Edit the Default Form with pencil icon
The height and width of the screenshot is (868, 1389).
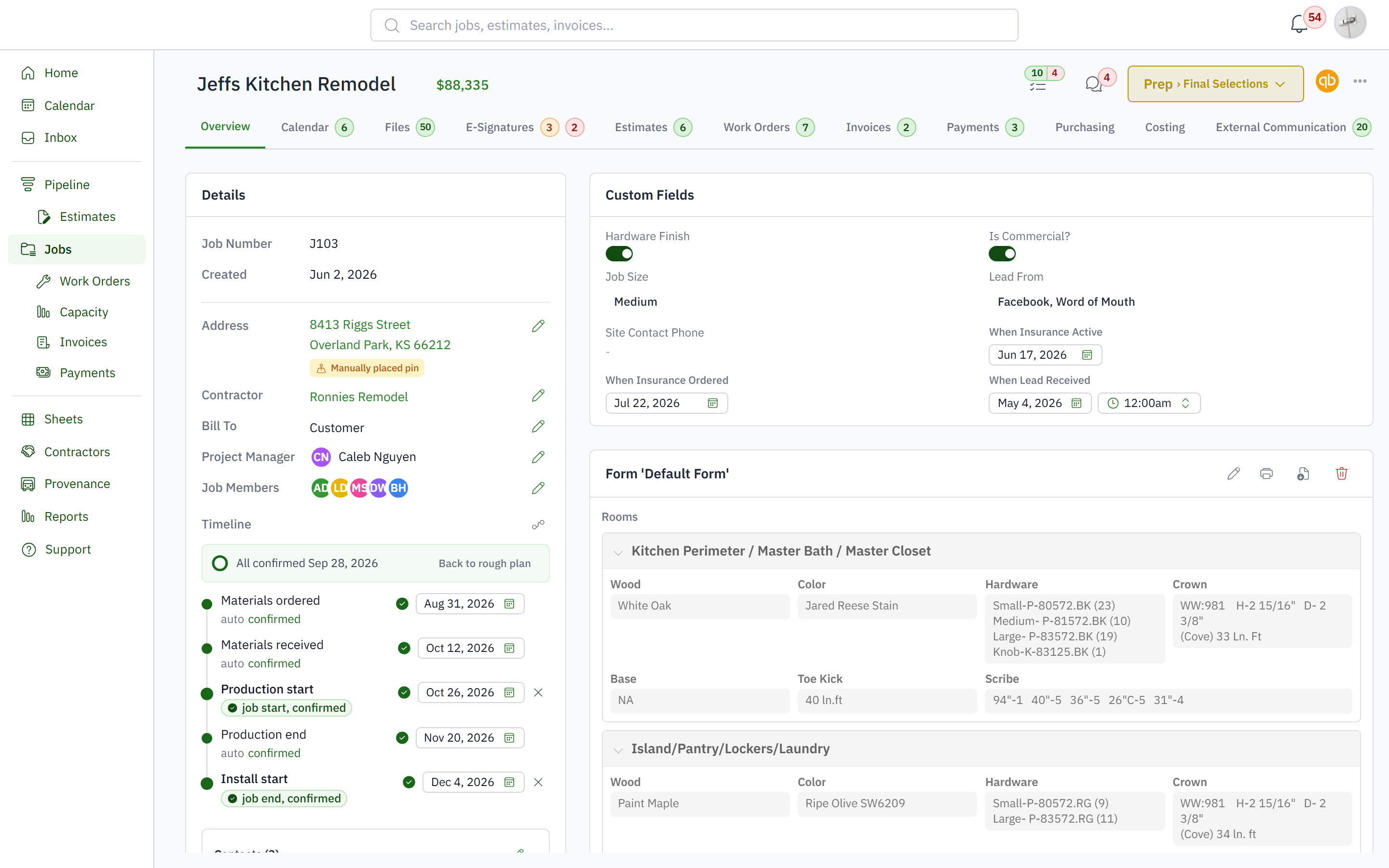(1233, 474)
